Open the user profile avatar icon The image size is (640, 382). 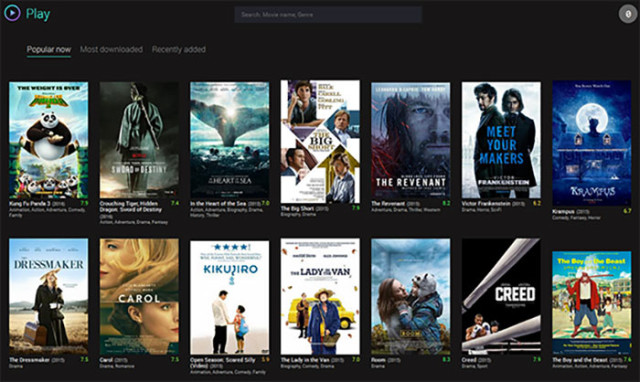point(627,14)
